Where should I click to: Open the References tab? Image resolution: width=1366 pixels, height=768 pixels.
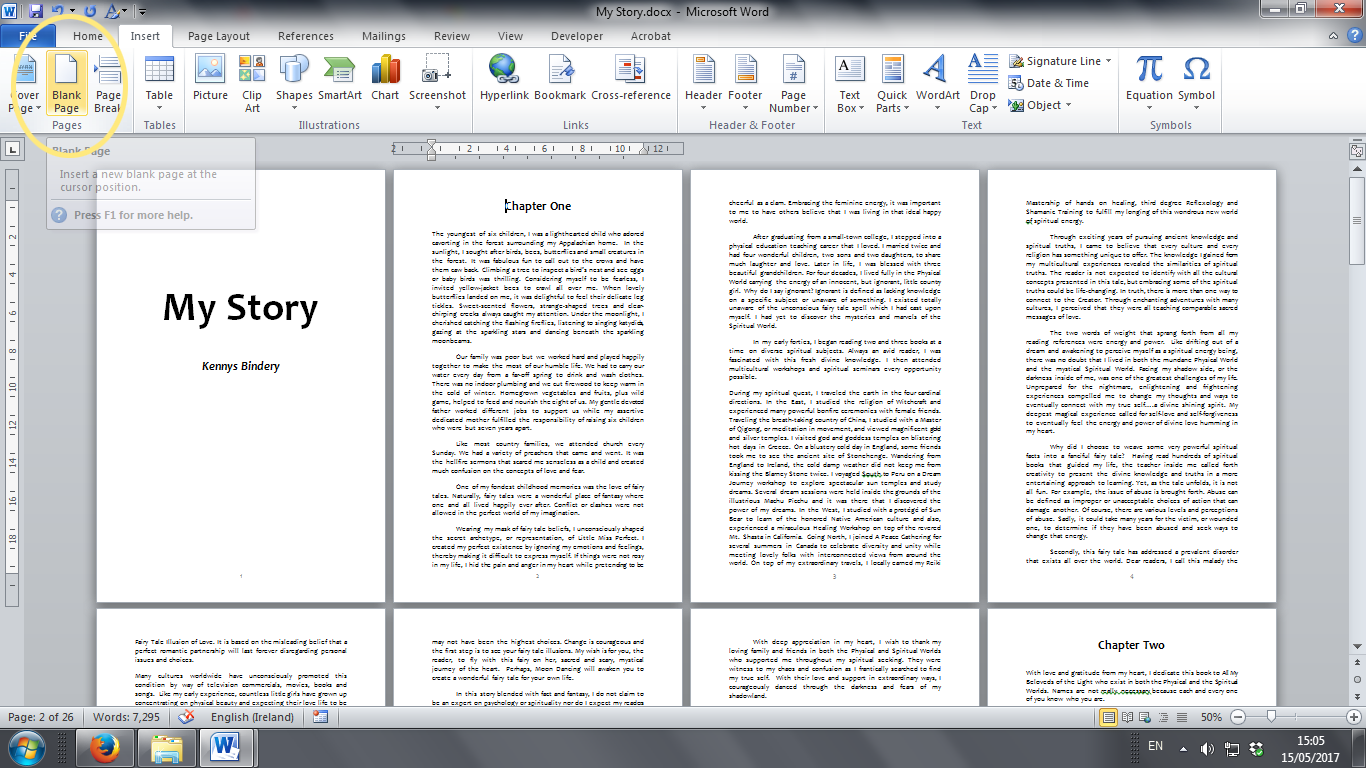pos(306,36)
